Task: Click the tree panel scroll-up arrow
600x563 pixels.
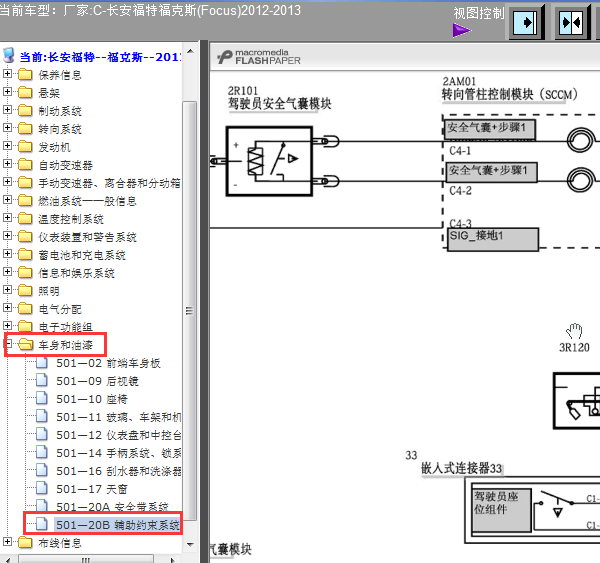Action: 190,51
